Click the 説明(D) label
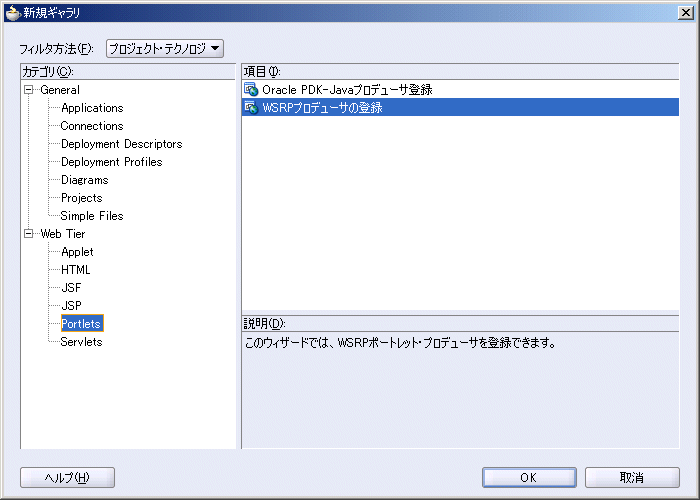This screenshot has height=500, width=700. click(264, 323)
